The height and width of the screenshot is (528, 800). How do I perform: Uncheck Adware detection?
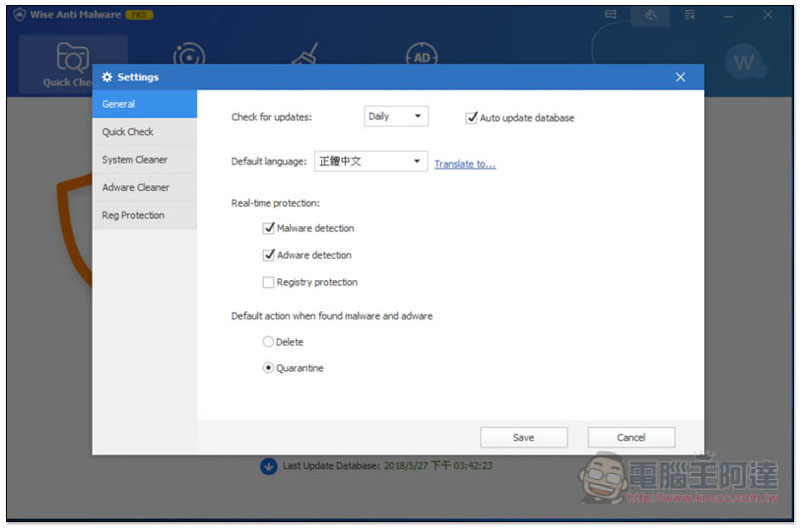tap(268, 255)
